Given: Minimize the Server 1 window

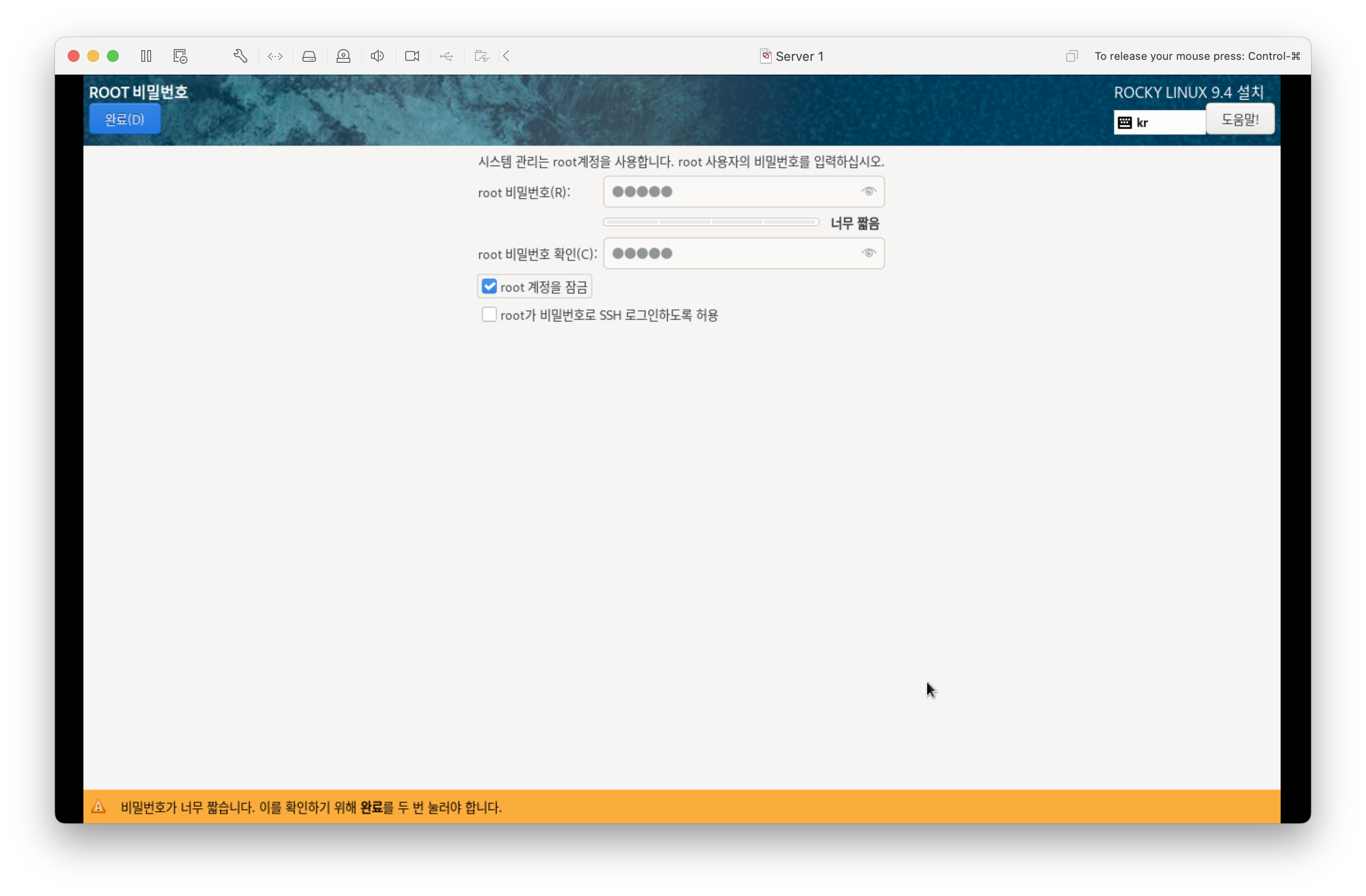Looking at the screenshot, I should coord(93,55).
